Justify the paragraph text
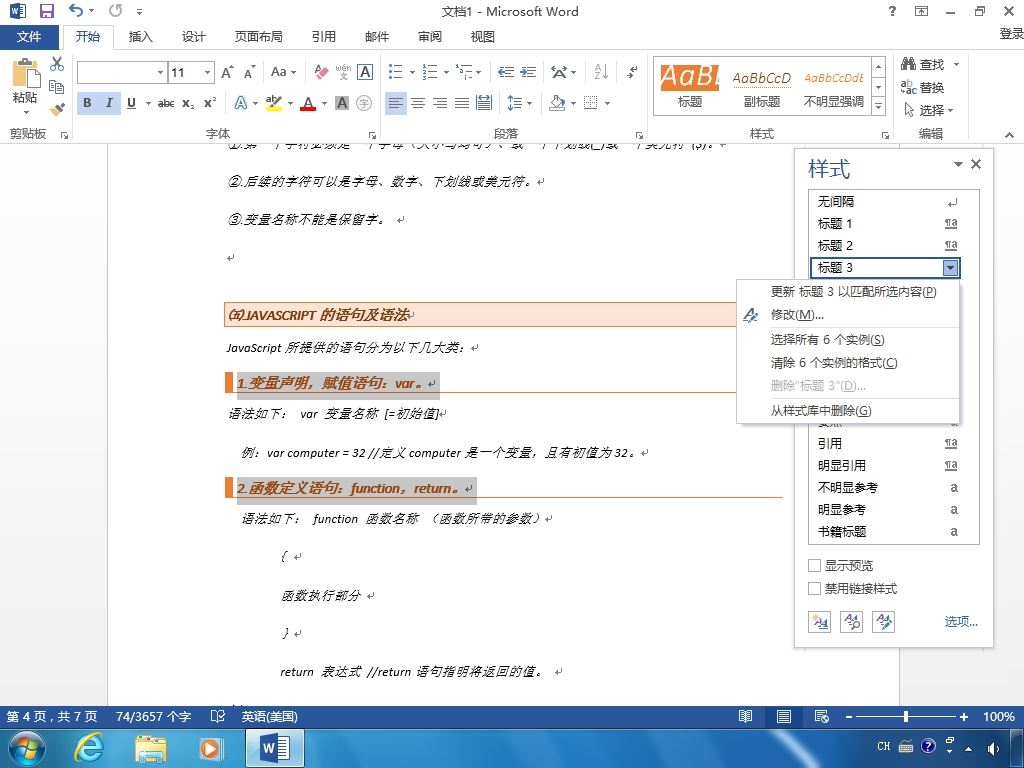Image resolution: width=1024 pixels, height=768 pixels. click(462, 103)
